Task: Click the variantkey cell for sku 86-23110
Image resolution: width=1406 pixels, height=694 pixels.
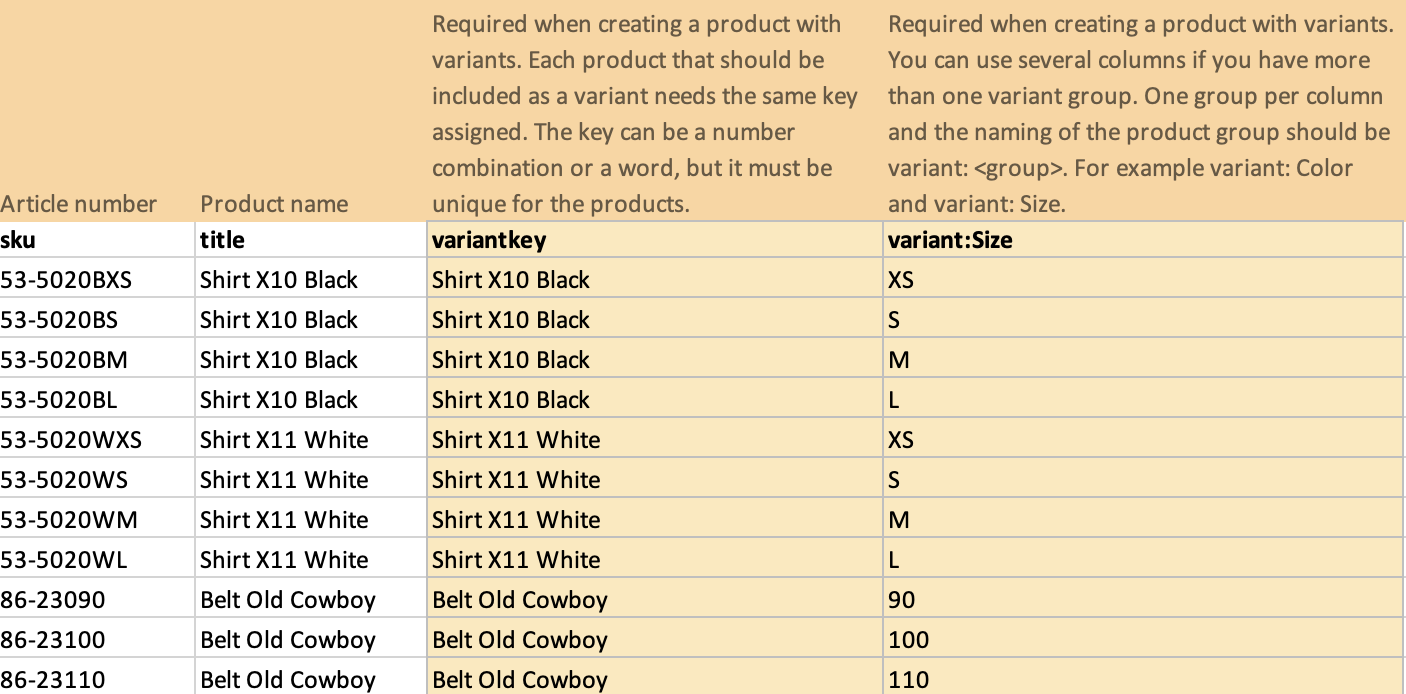Action: pyautogui.click(x=655, y=677)
